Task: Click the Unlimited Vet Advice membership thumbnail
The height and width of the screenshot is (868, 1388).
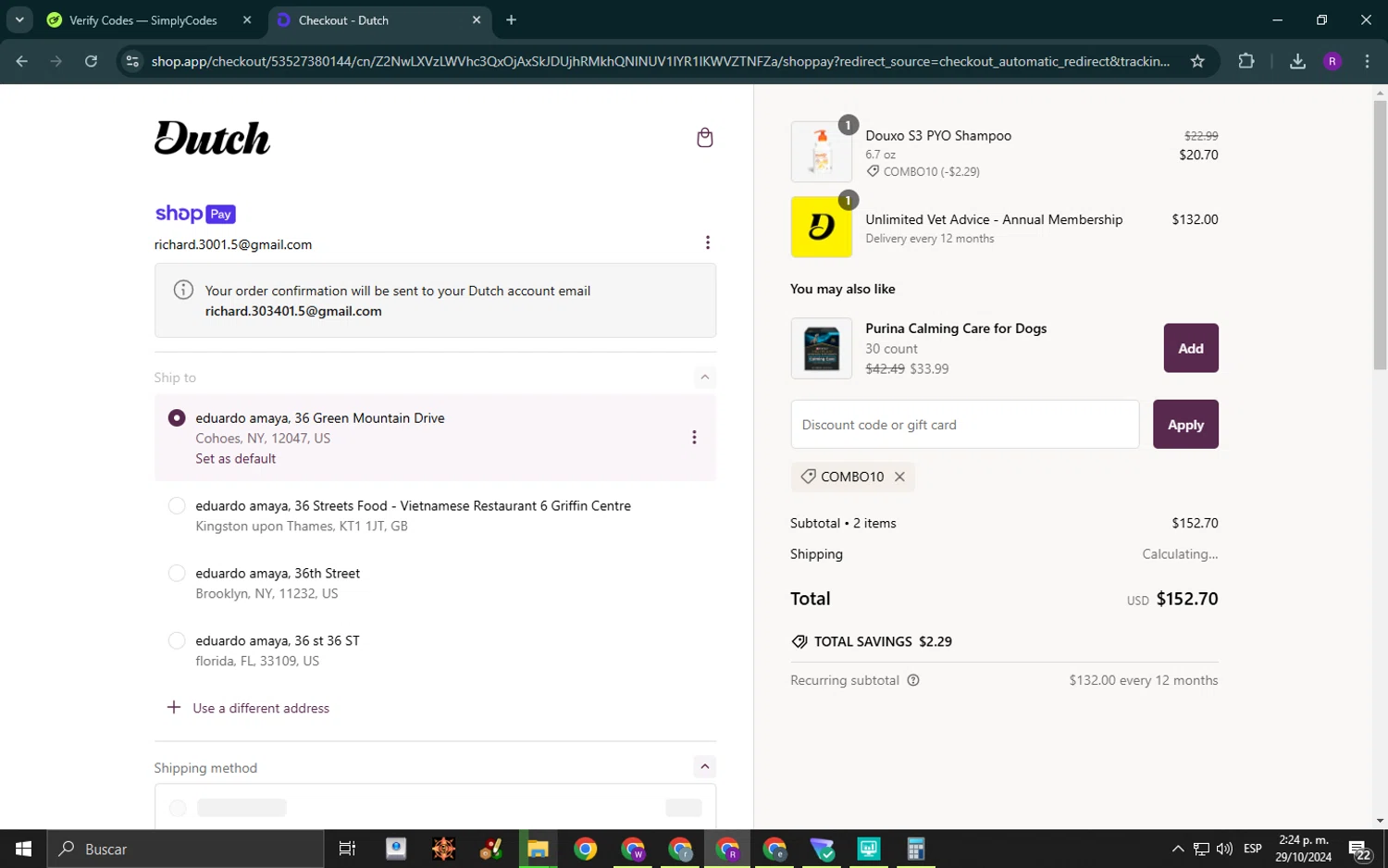Action: pyautogui.click(x=822, y=227)
